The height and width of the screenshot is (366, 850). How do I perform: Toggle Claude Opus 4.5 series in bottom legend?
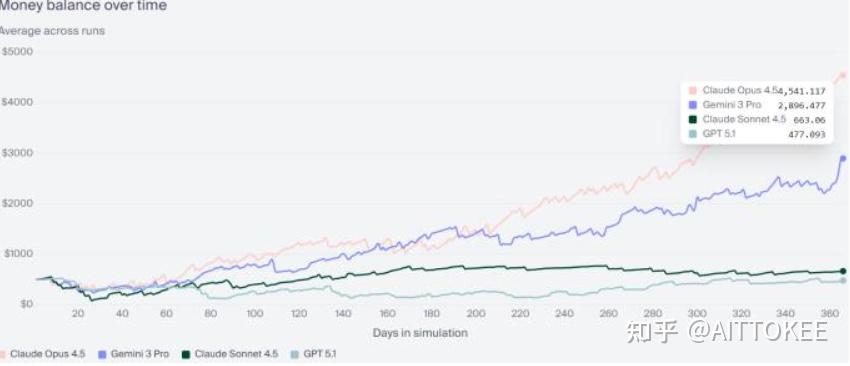coord(42,354)
